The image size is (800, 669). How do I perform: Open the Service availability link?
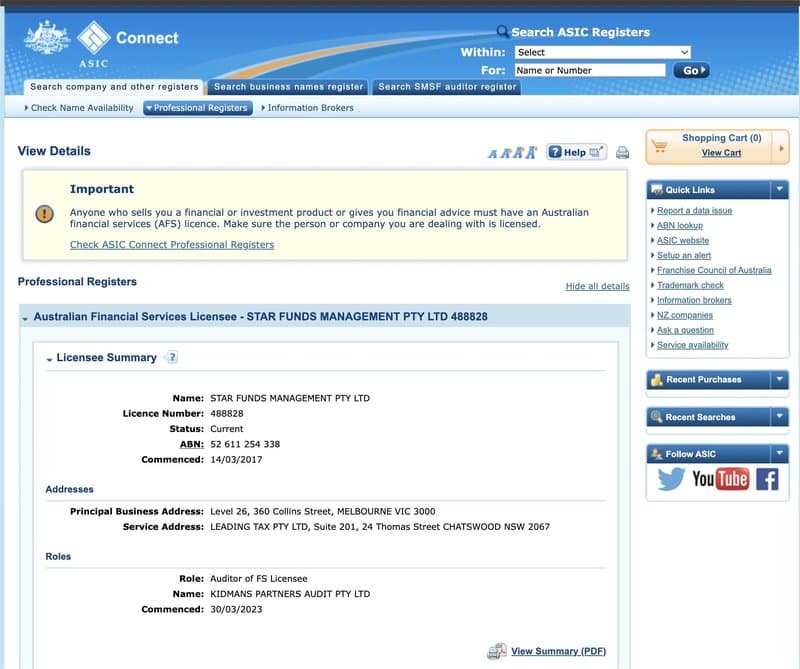click(x=692, y=345)
